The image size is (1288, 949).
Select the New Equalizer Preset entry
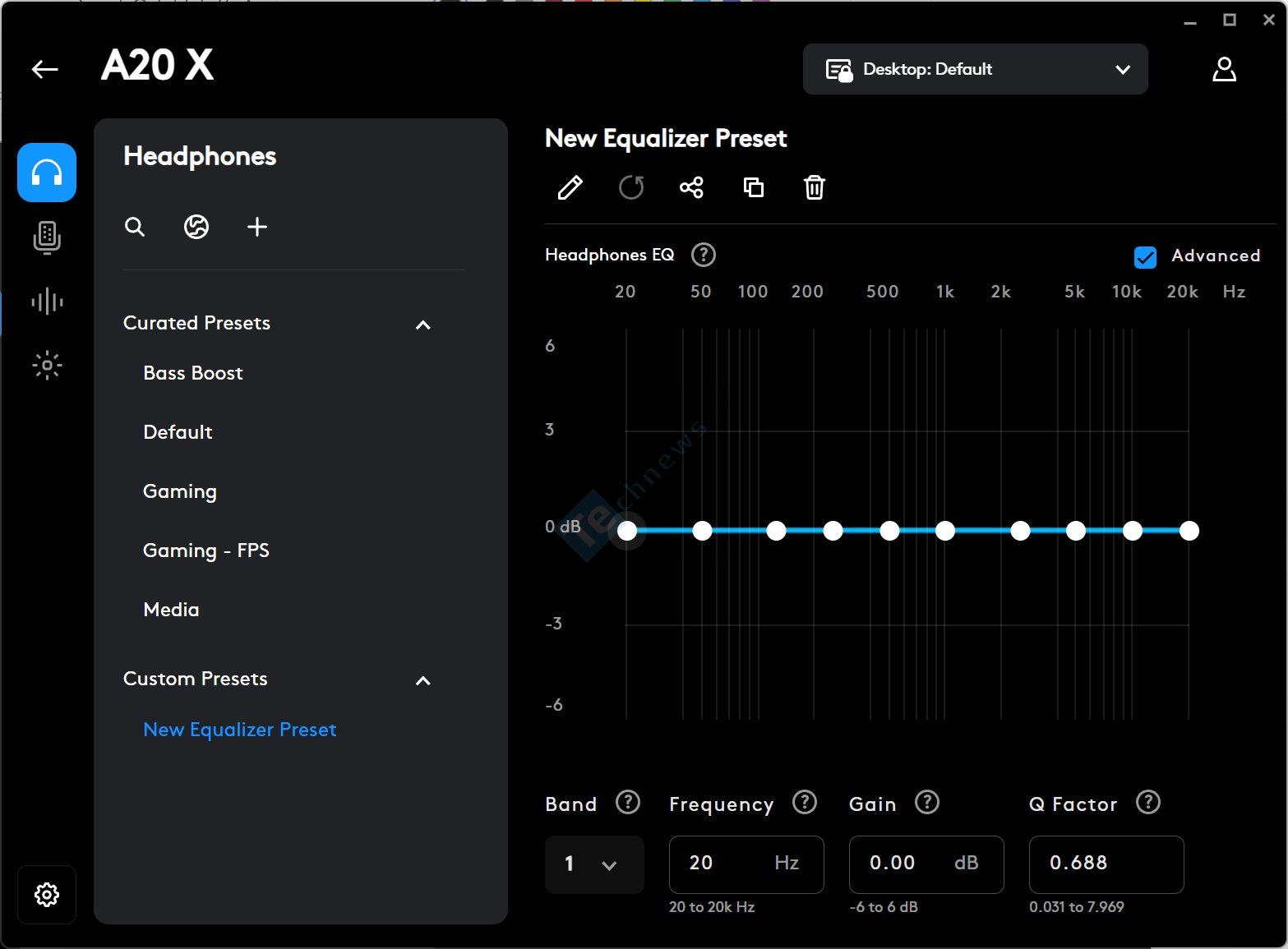coord(240,730)
